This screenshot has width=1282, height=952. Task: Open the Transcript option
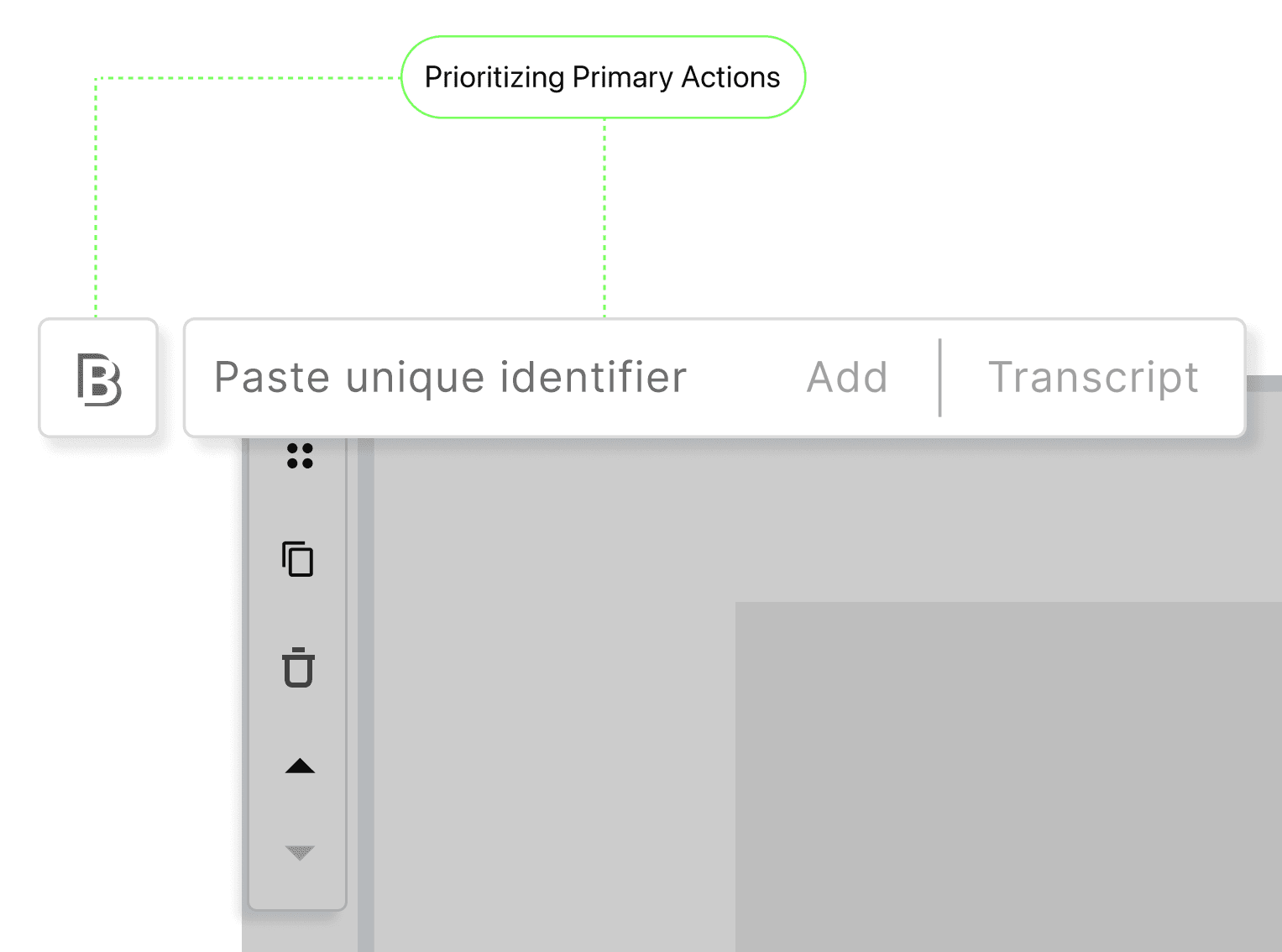(1093, 378)
